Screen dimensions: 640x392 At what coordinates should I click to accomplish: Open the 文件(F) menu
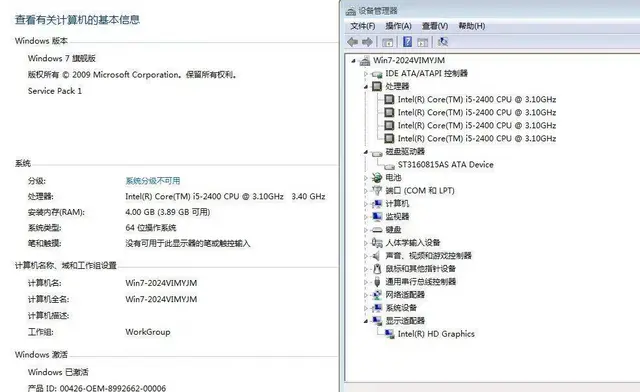362,26
